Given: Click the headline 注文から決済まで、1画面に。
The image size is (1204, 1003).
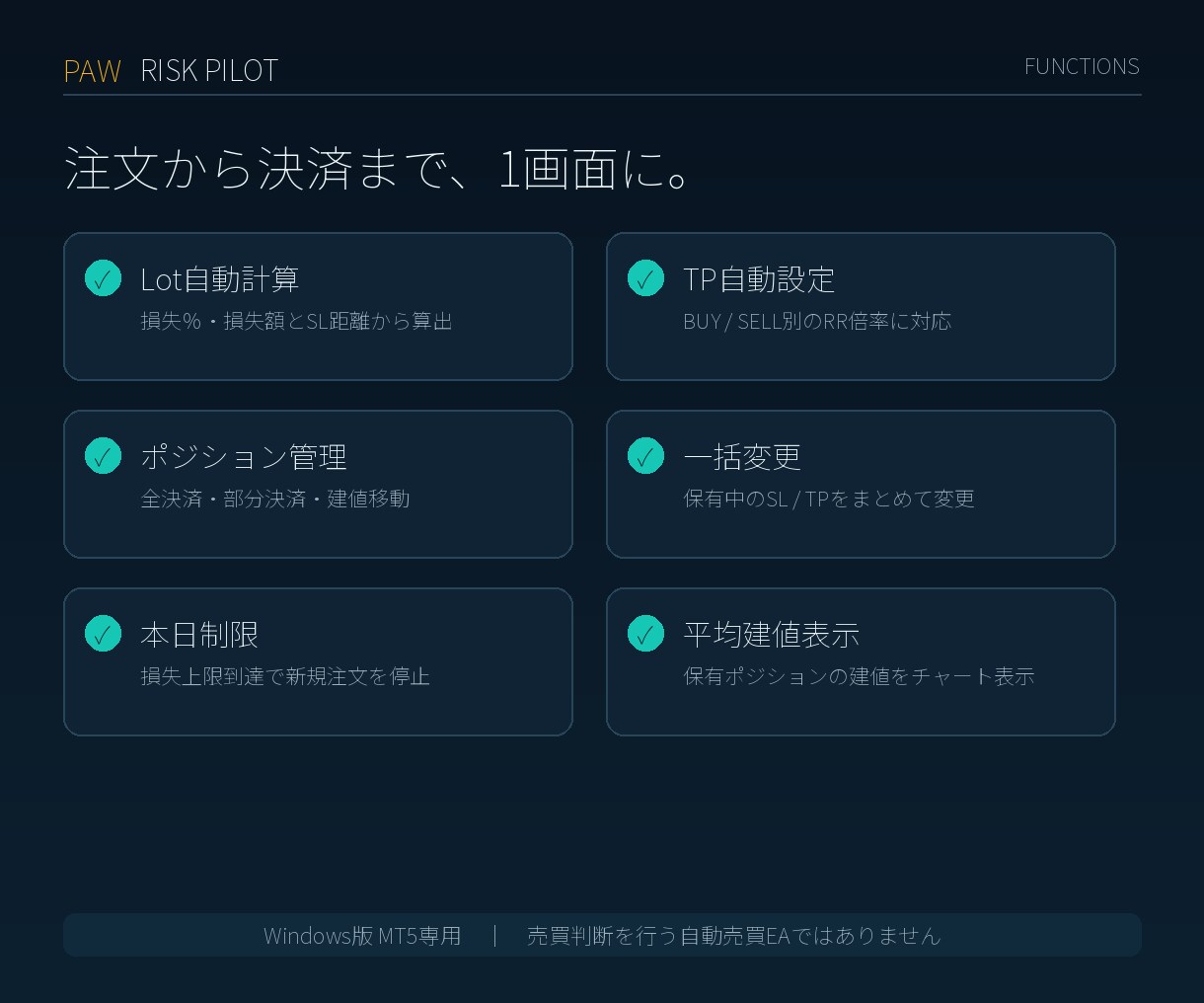Looking at the screenshot, I should pyautogui.click(x=376, y=168).
